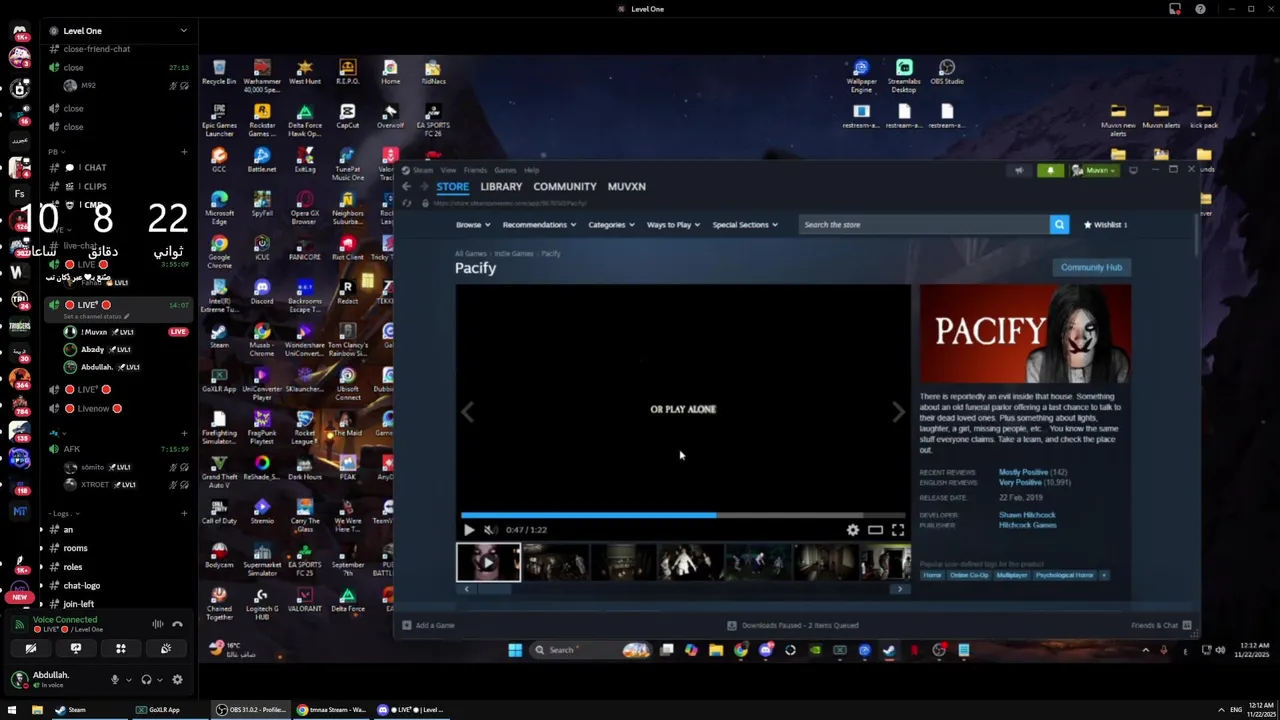Image resolution: width=1280 pixels, height=720 pixels.
Task: Expand the Ways to Play dropdown
Action: [673, 225]
